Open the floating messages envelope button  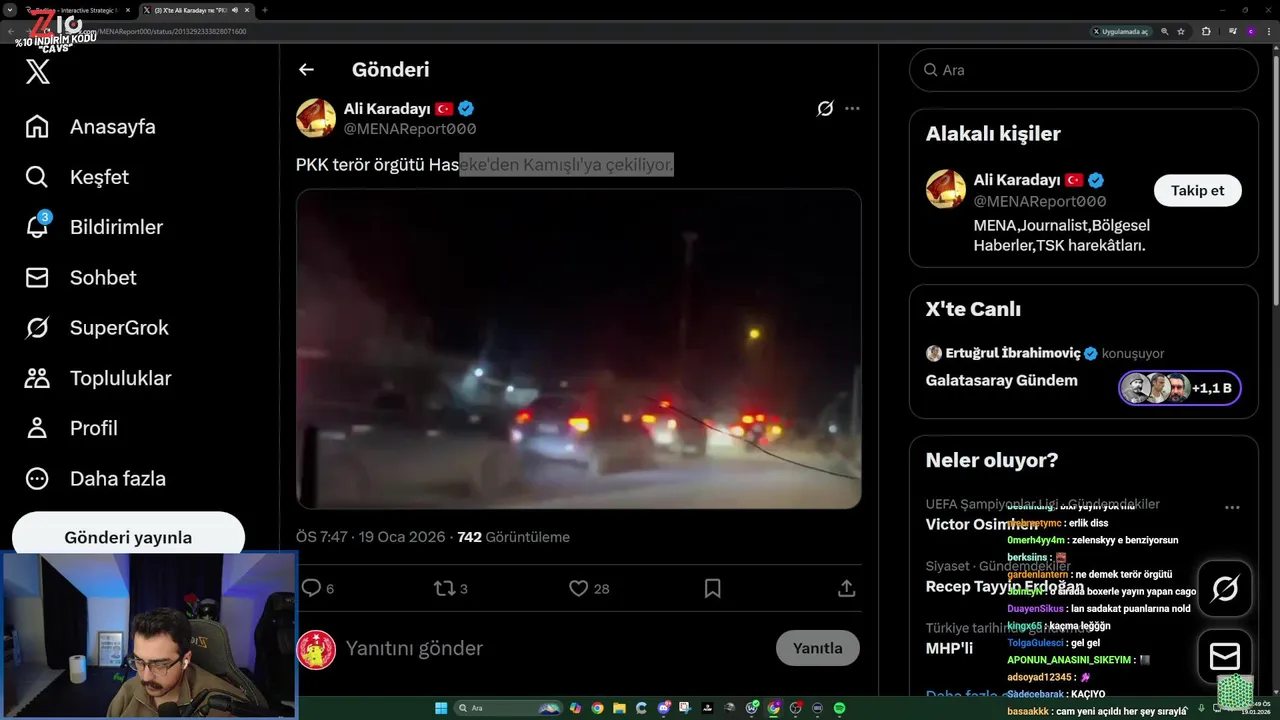pos(1225,656)
